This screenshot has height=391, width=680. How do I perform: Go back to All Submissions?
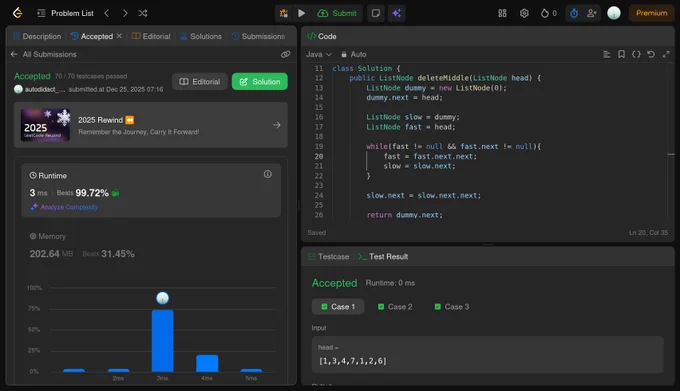pyautogui.click(x=43, y=54)
